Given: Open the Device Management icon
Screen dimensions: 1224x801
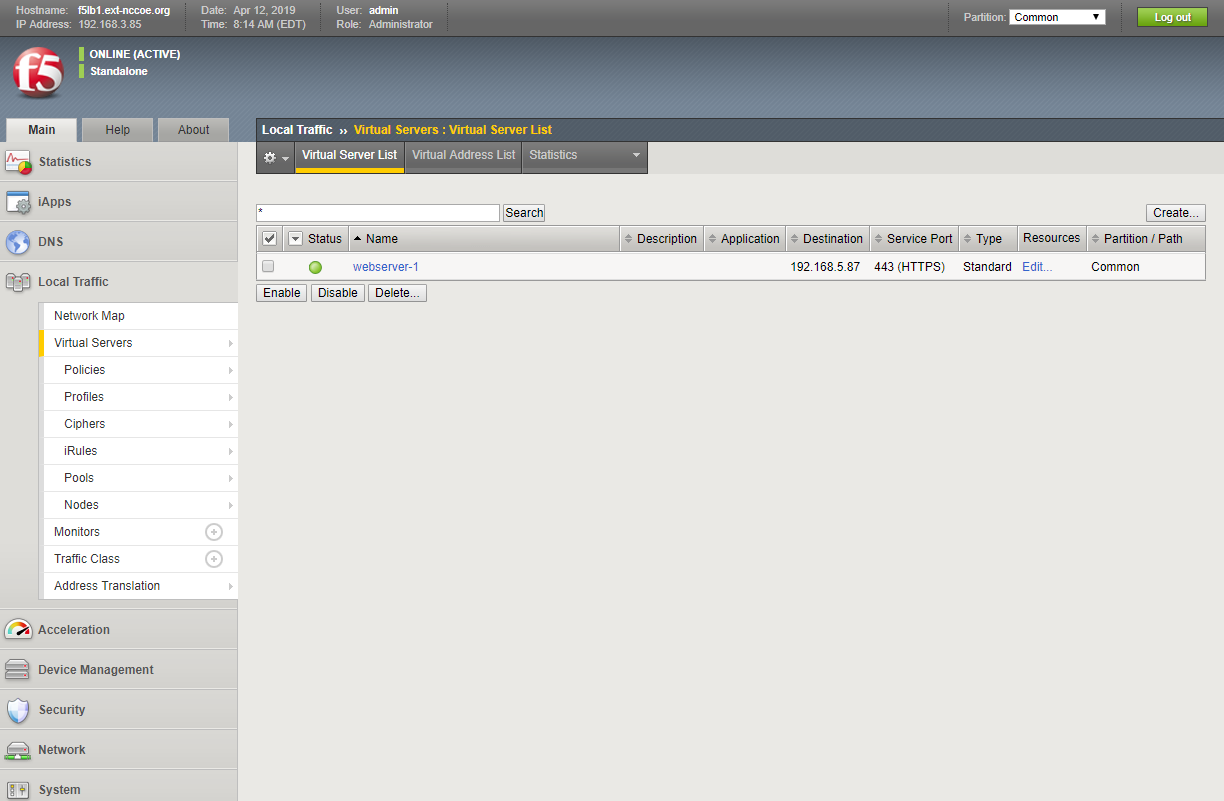Looking at the screenshot, I should pyautogui.click(x=19, y=670).
